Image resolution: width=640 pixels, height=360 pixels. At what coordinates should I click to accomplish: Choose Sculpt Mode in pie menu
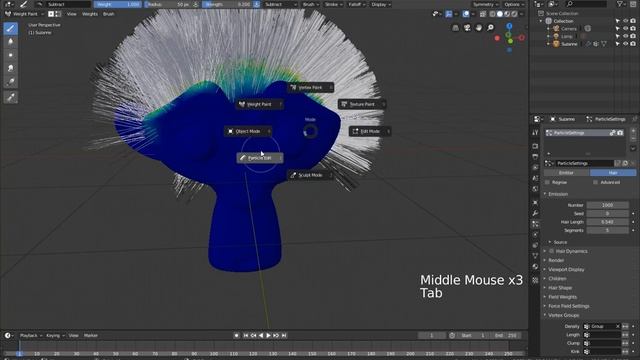click(x=311, y=175)
